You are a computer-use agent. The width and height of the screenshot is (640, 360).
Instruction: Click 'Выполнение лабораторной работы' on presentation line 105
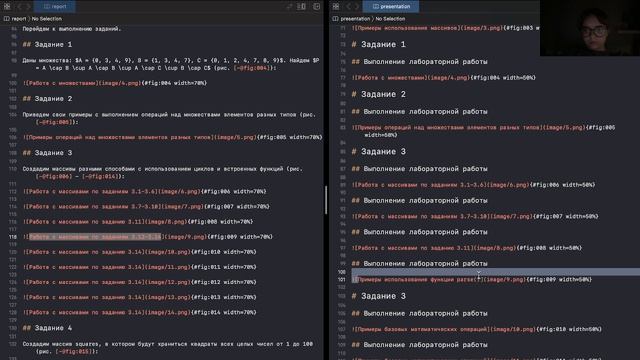pos(425,314)
